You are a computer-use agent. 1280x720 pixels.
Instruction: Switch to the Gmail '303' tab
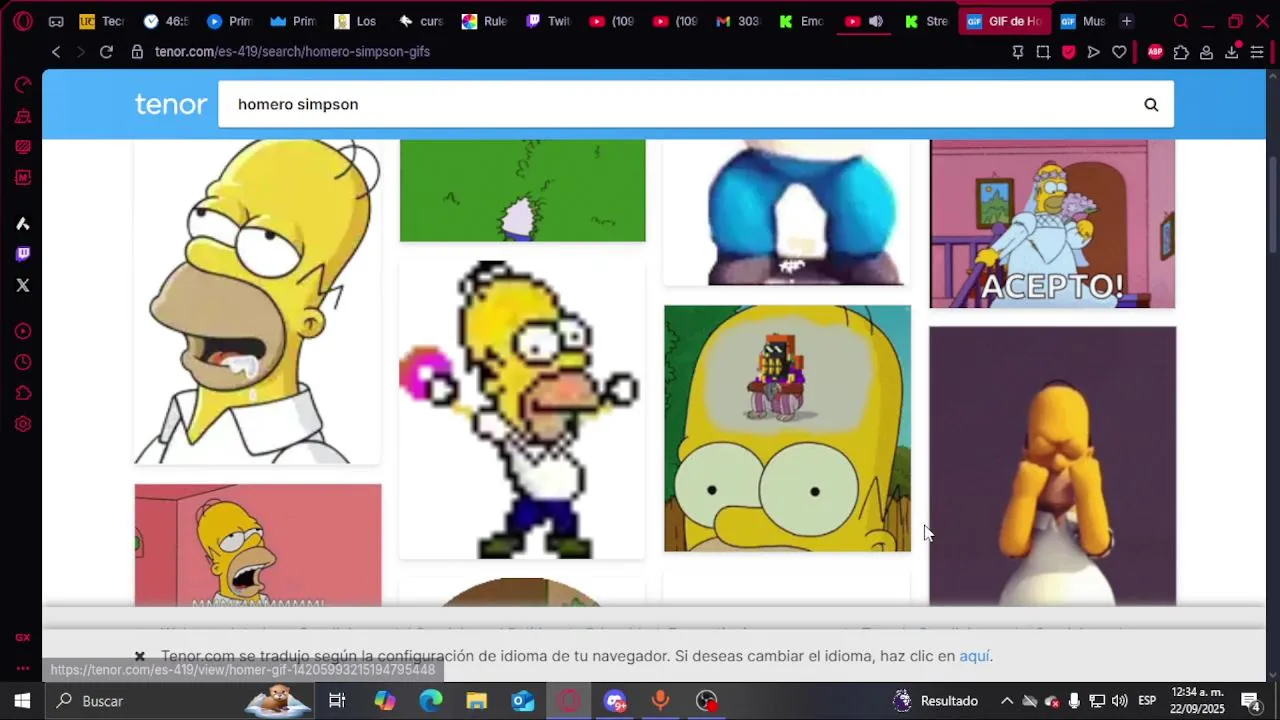click(x=738, y=21)
